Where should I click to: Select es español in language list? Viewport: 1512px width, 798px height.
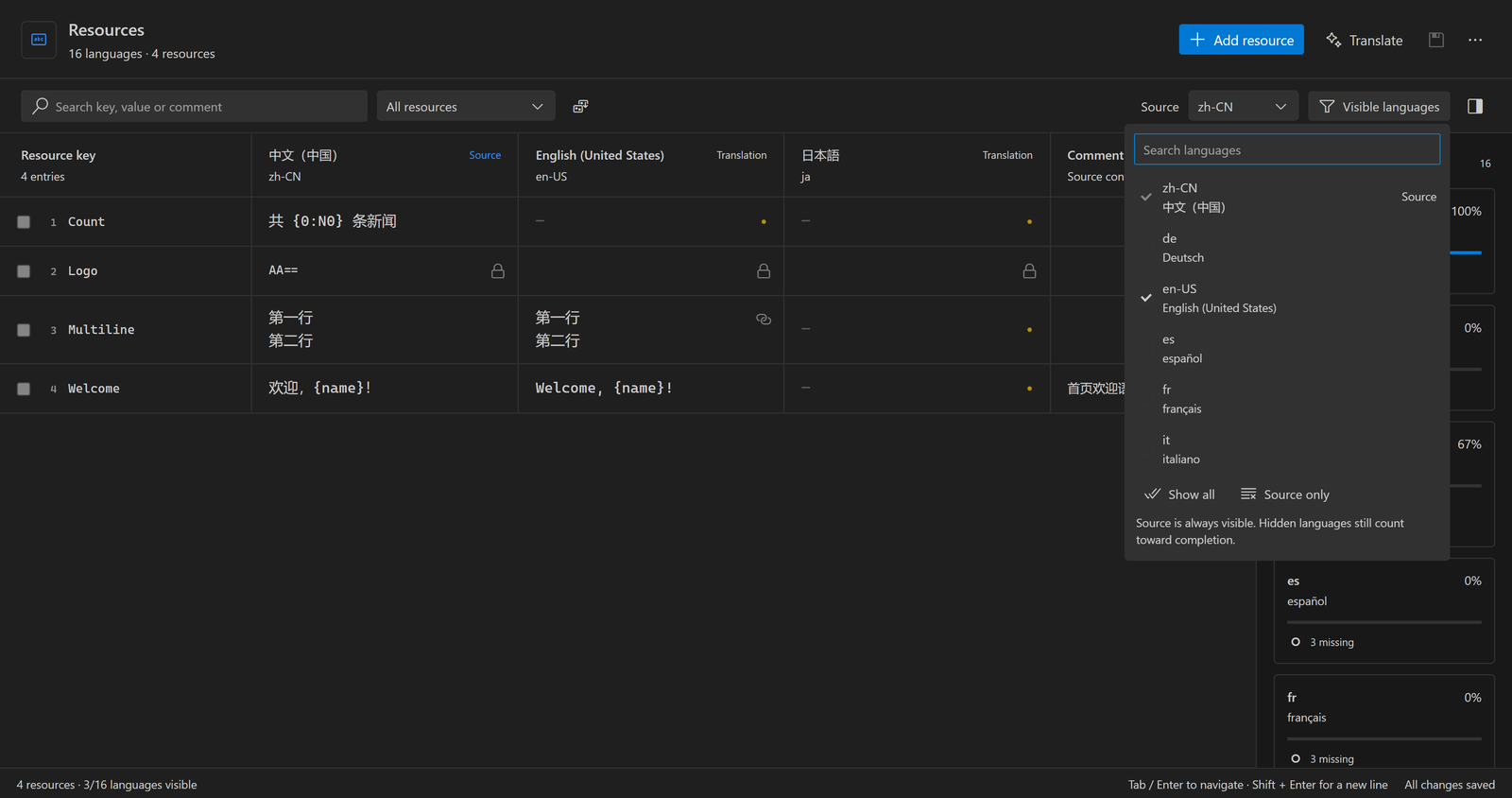pyautogui.click(x=1287, y=349)
